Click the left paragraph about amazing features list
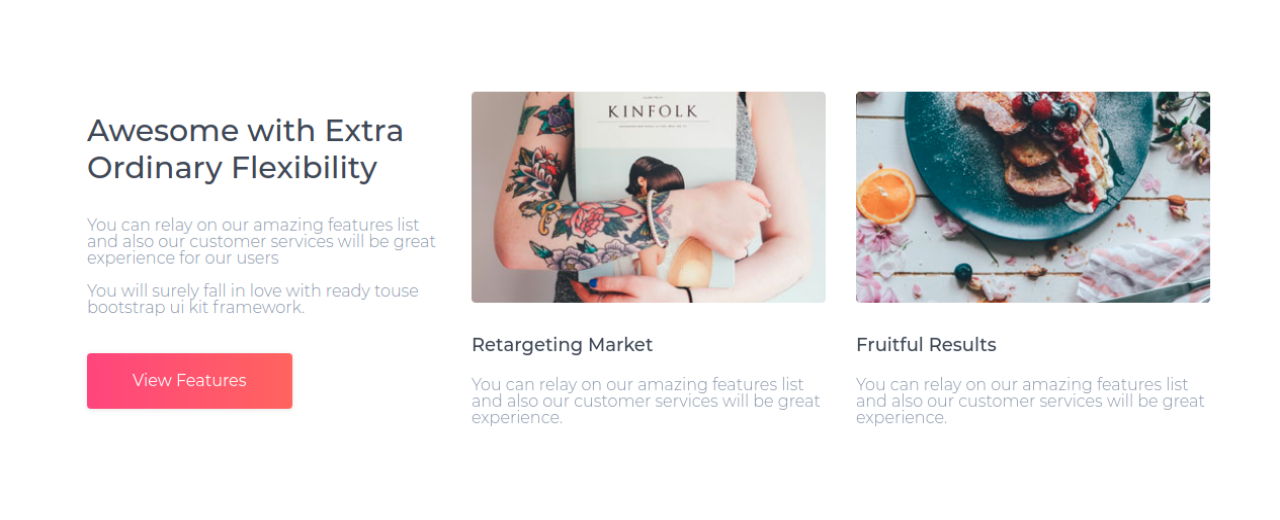The height and width of the screenshot is (520, 1280). pos(261,241)
